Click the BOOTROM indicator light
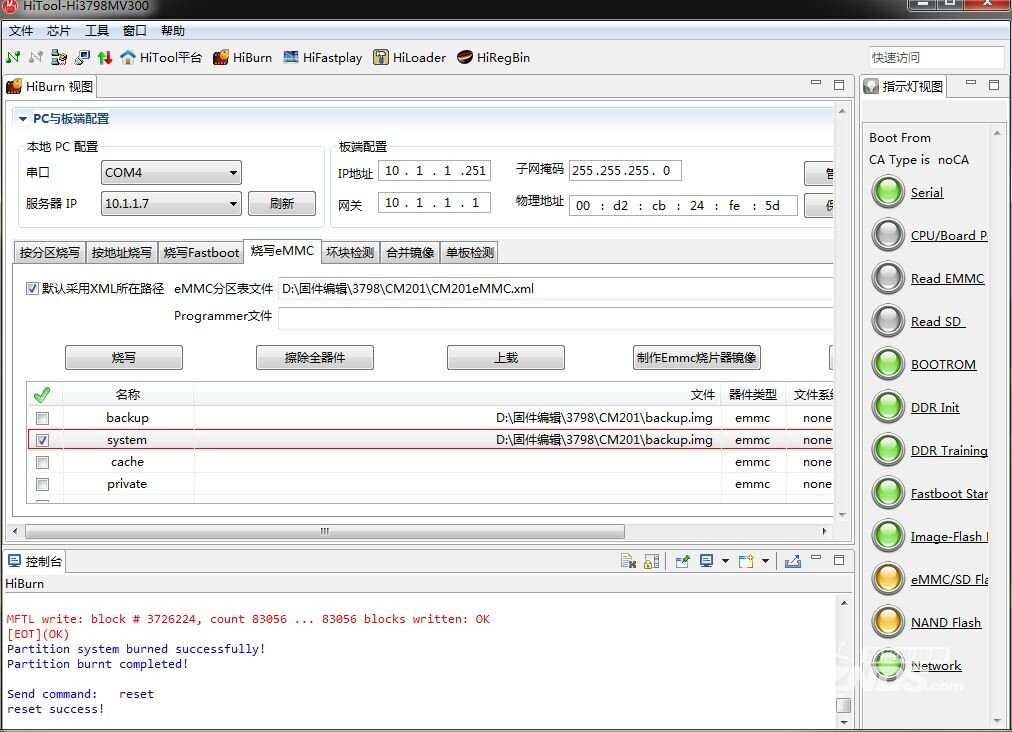Image resolution: width=1012 pixels, height=732 pixels. click(x=888, y=363)
